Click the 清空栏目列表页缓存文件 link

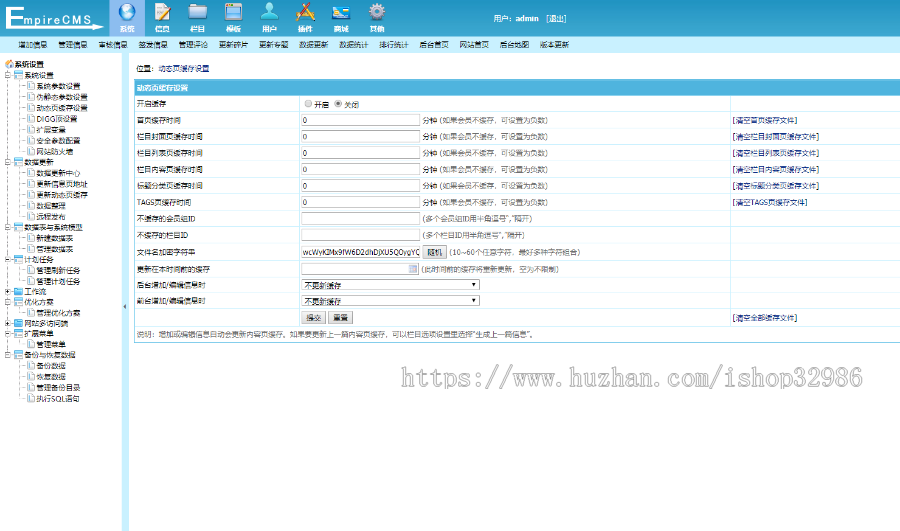775,153
